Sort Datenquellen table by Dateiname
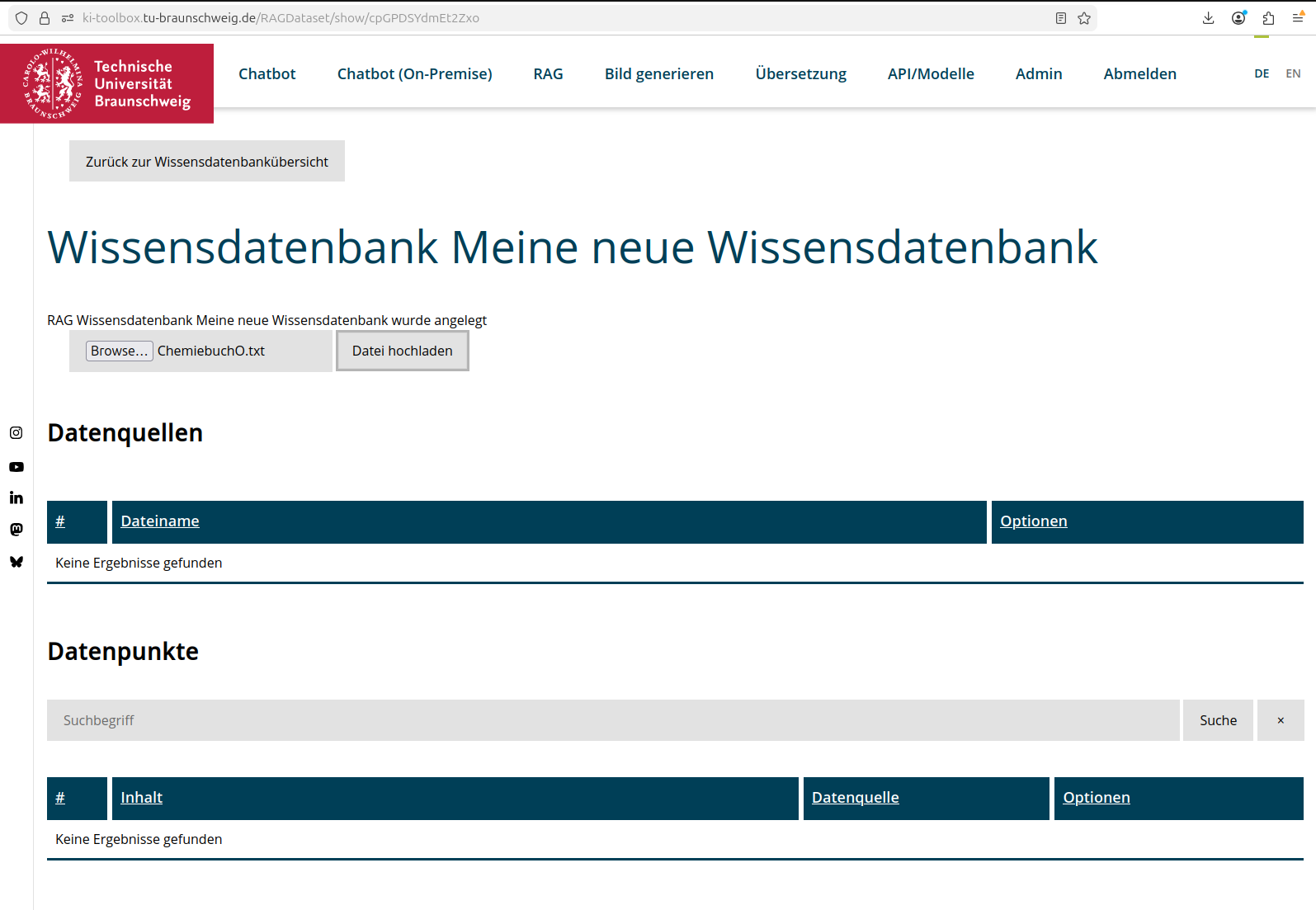 160,521
